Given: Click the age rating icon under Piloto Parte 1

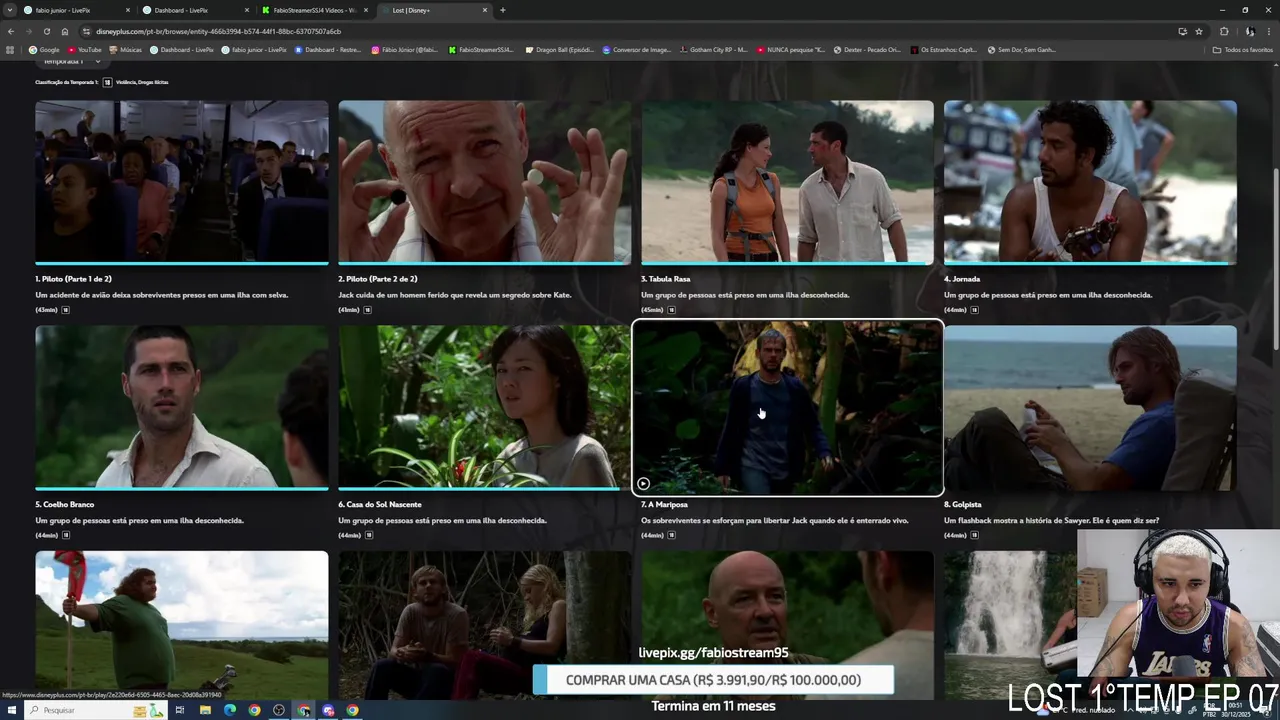Looking at the screenshot, I should pos(66,310).
